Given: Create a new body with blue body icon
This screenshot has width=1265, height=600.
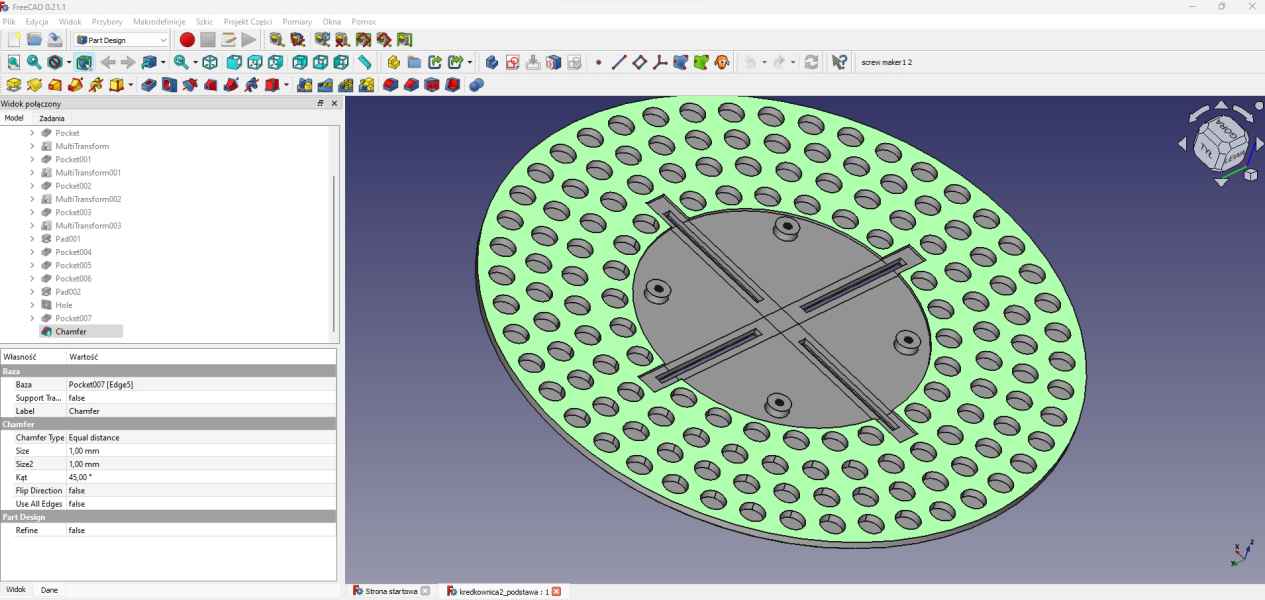Looking at the screenshot, I should (492, 62).
